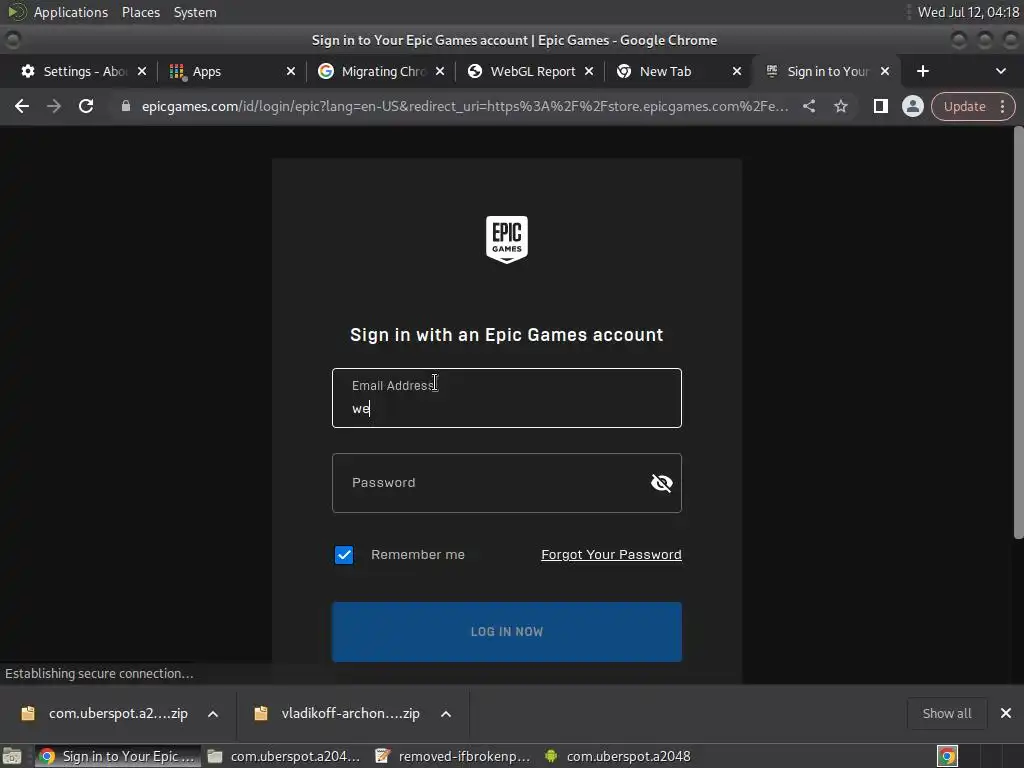
Task: Open the Forgot Your Password link
Action: 611,554
